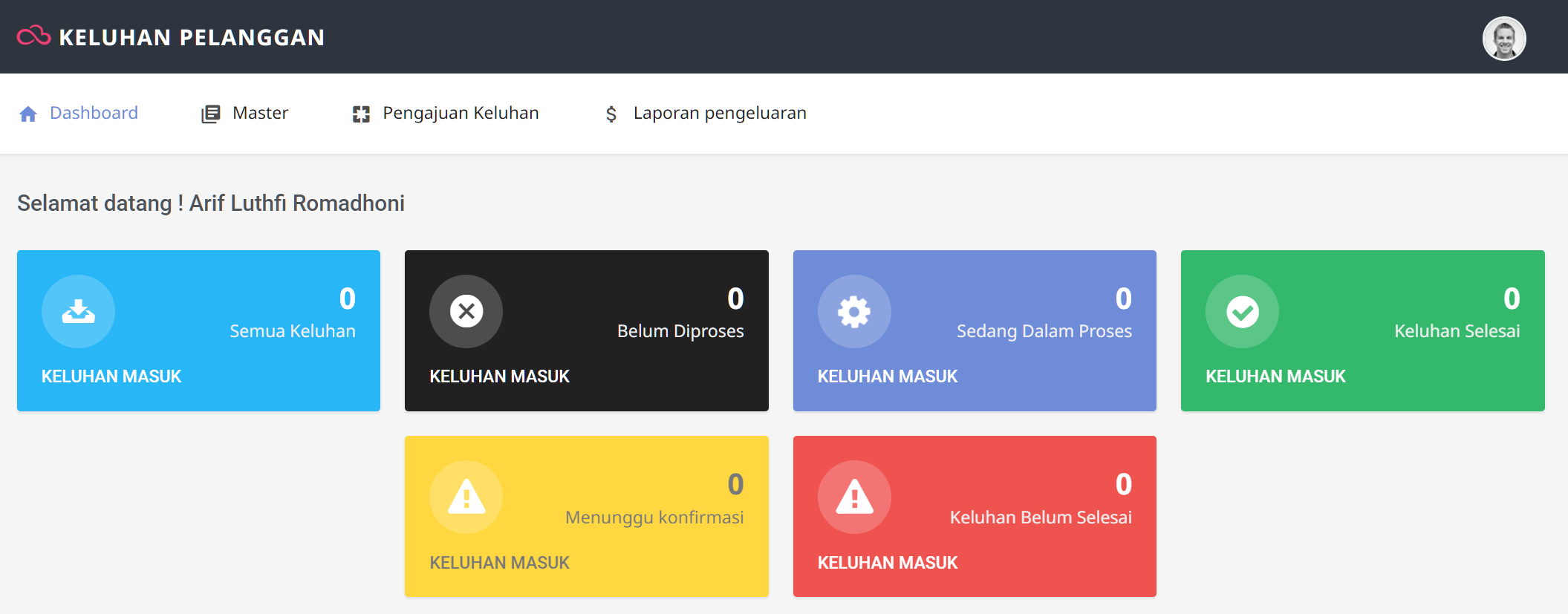Click warning icon on Keluhan Belum Selesai card
This screenshot has width=1568, height=614.
click(854, 497)
